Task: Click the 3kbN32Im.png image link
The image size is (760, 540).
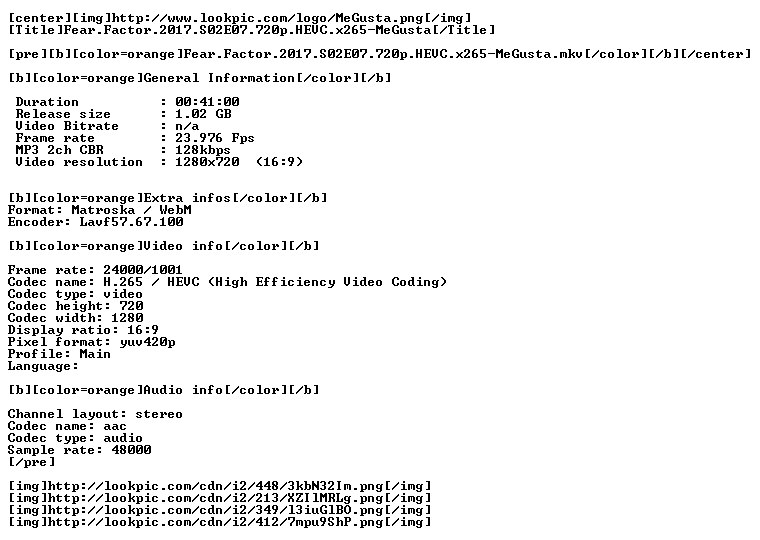Action: 220,486
